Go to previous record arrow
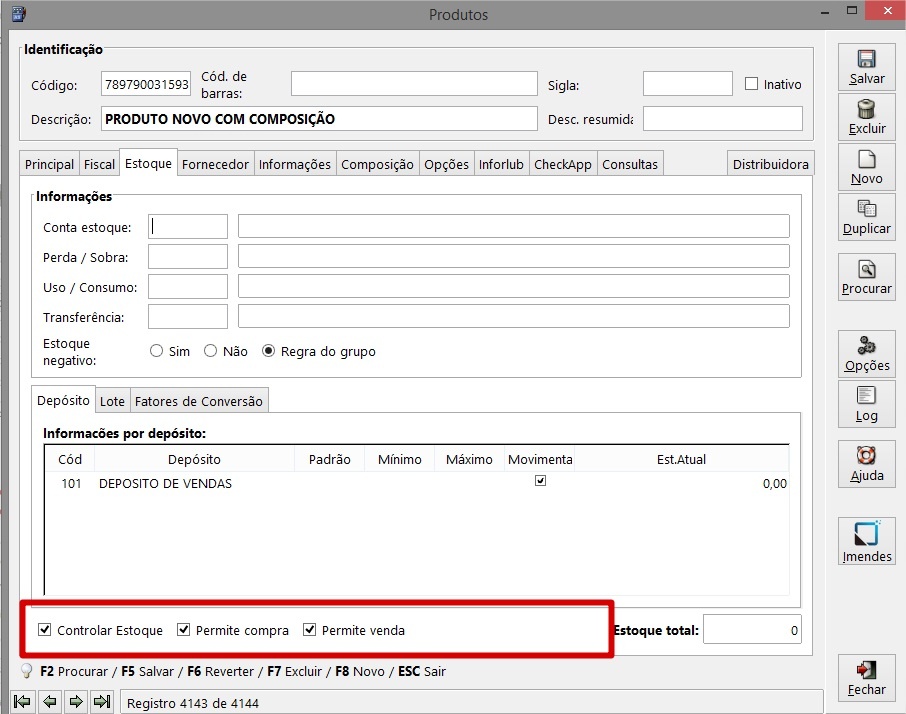This screenshot has width=906, height=714. coord(50,701)
